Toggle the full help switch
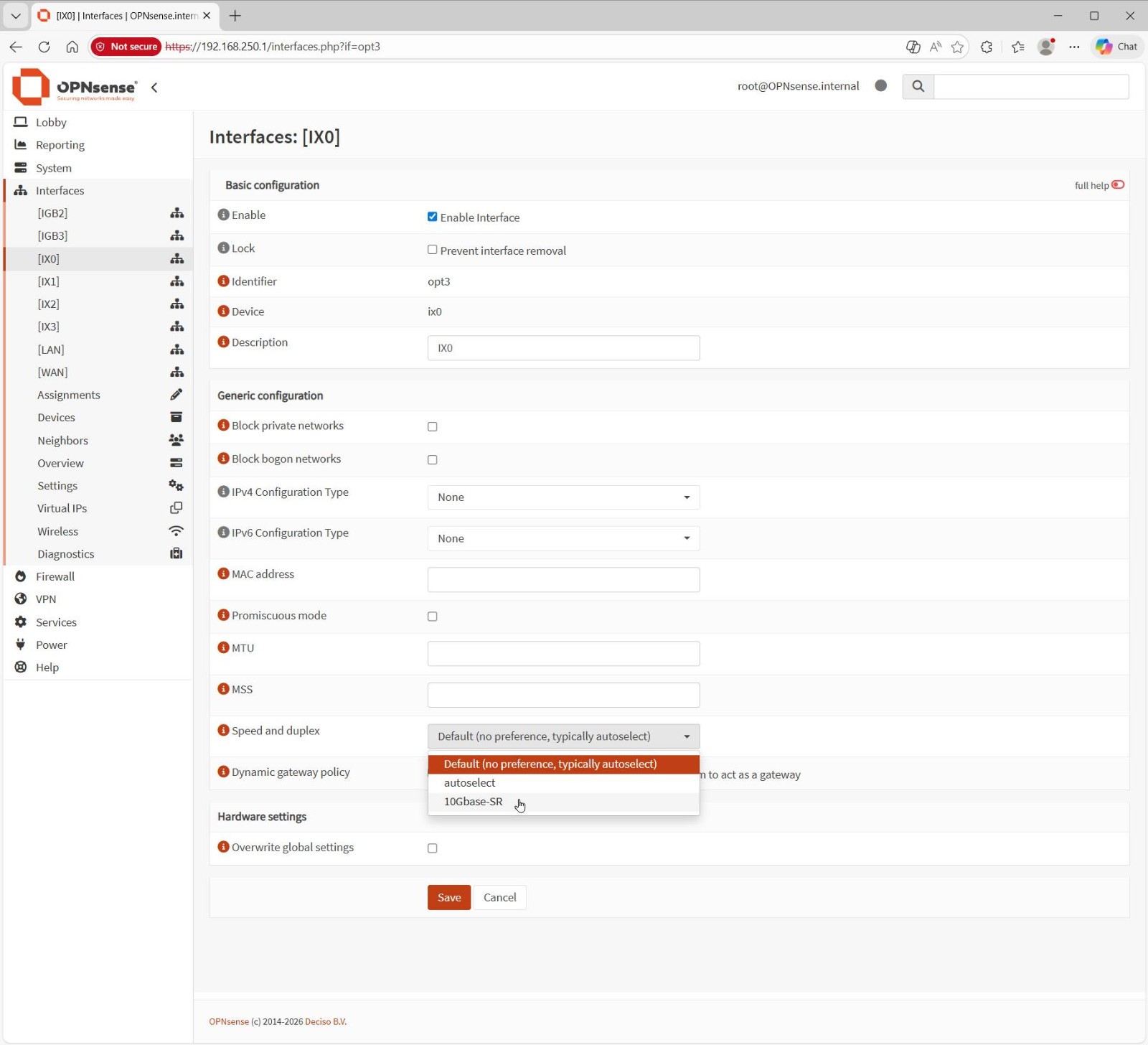The image size is (1148, 1045). [1117, 185]
